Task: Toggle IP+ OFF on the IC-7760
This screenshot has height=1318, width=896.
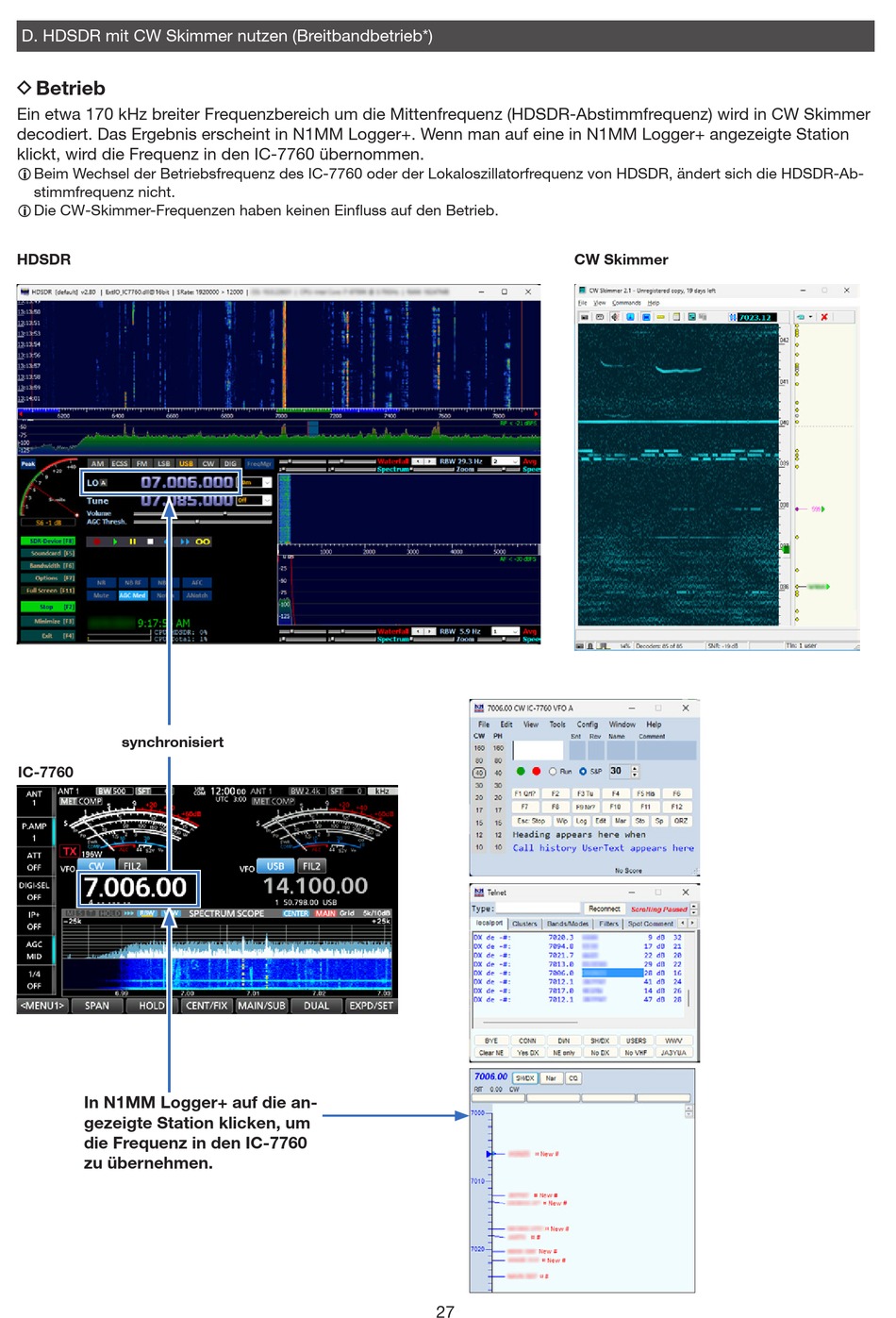Action: point(34,920)
